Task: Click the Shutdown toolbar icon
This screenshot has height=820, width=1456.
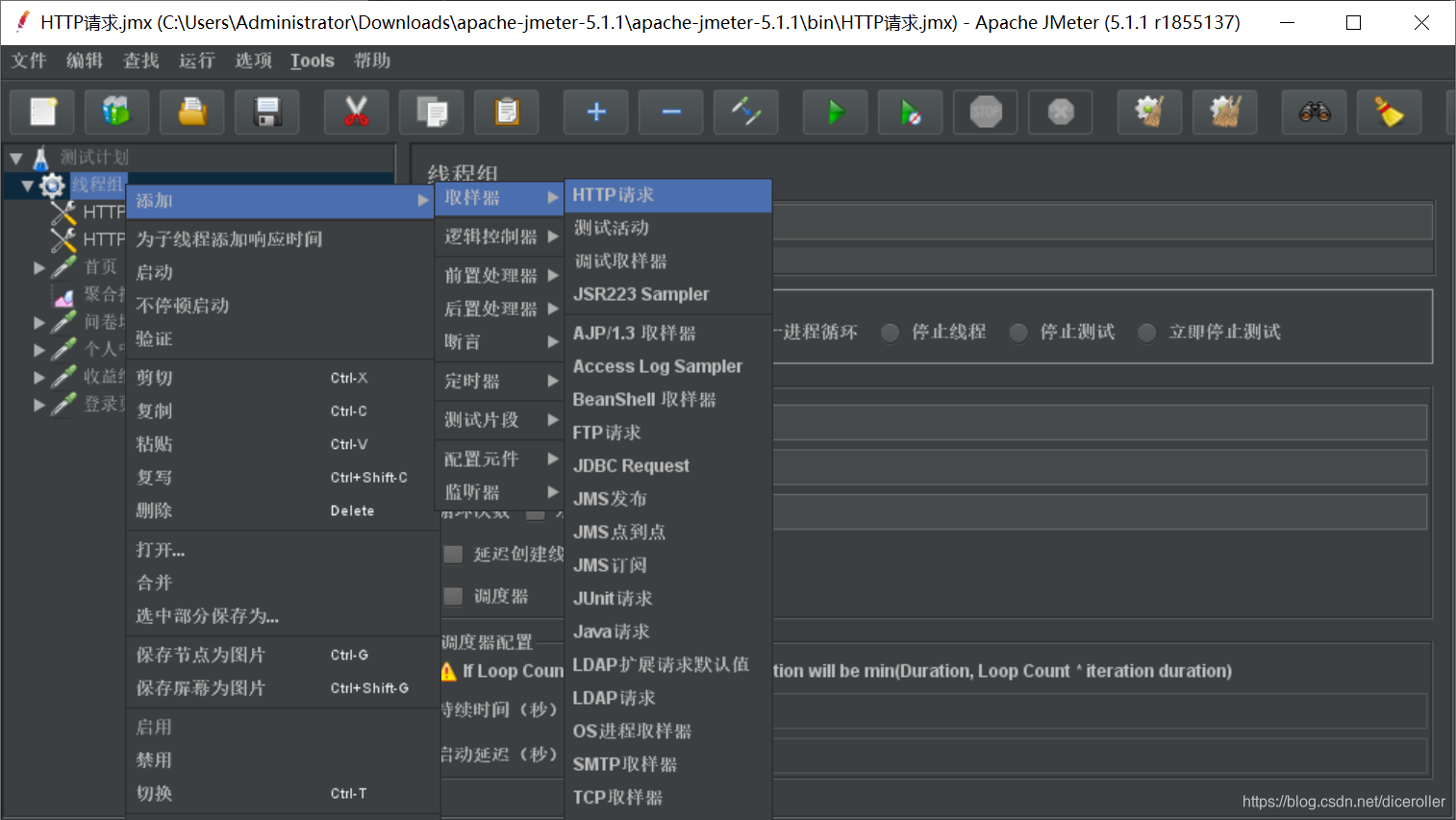Action: [x=1061, y=112]
